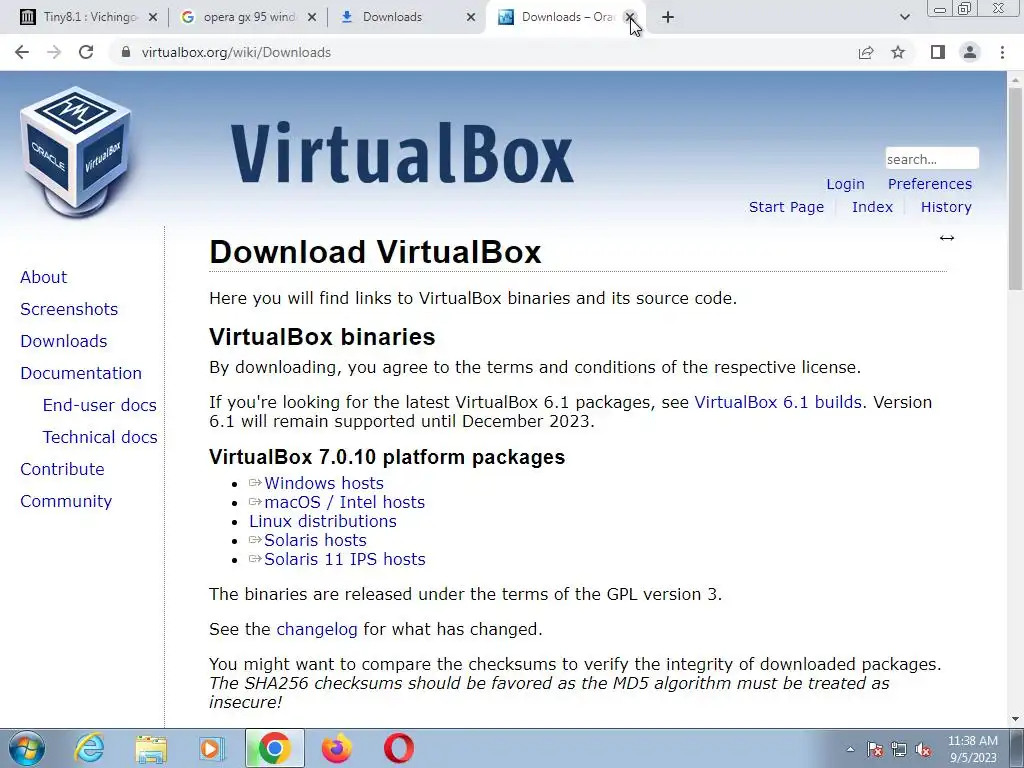Viewport: 1024px width, 768px height.
Task: Open the Preferences link
Action: [930, 184]
